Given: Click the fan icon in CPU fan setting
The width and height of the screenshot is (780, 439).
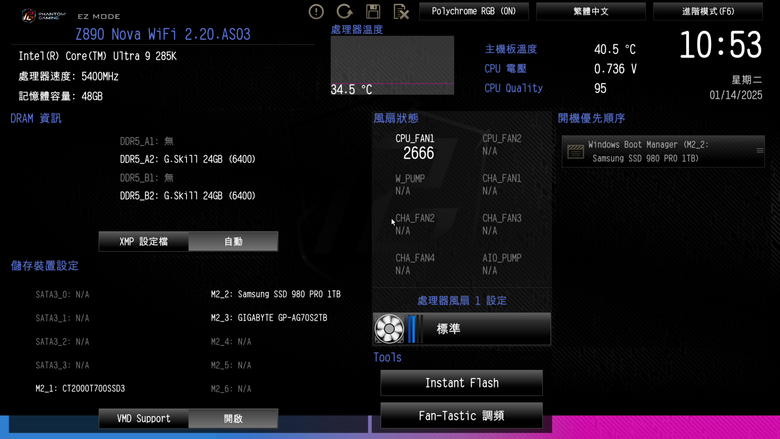Looking at the screenshot, I should tap(389, 329).
